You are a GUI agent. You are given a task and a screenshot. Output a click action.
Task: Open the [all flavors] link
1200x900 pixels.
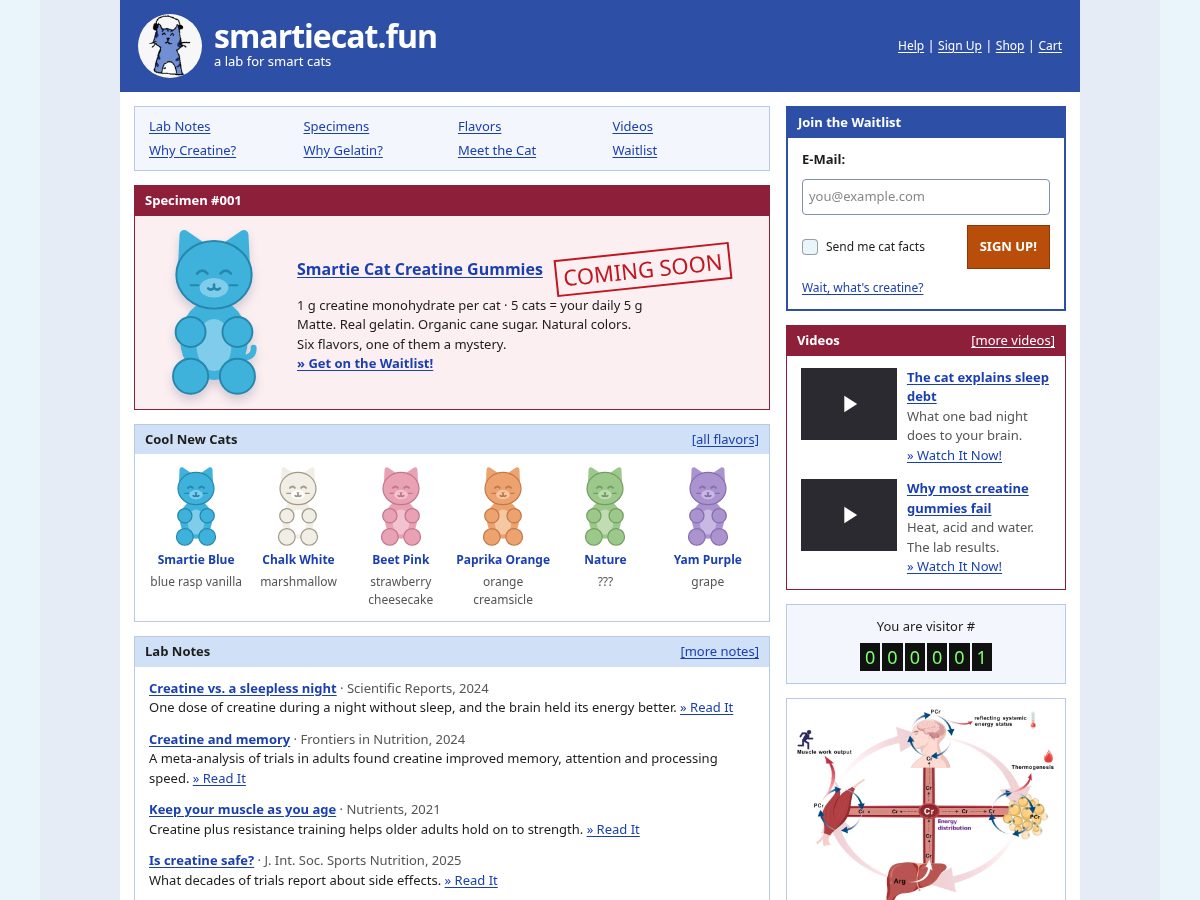tap(725, 440)
